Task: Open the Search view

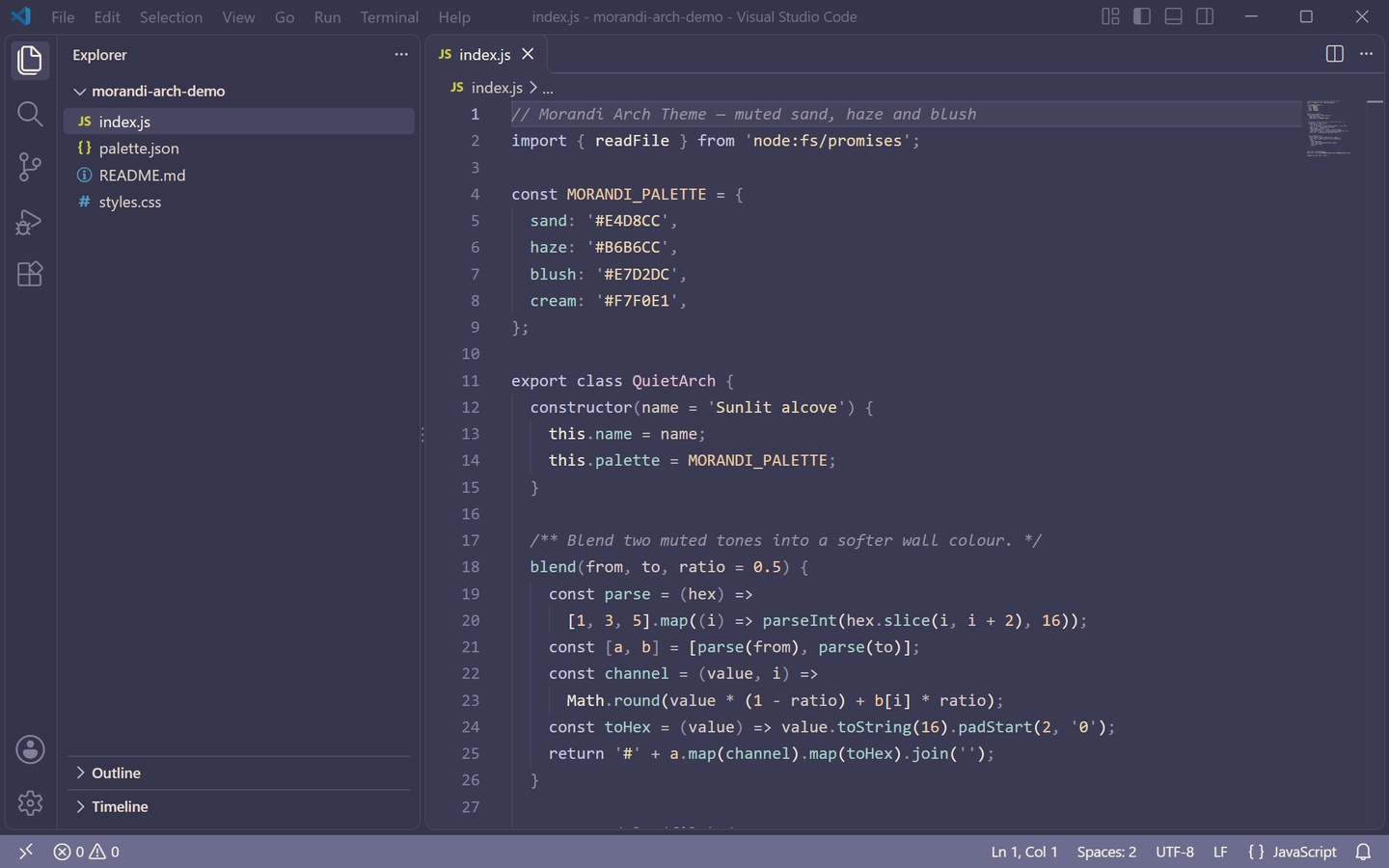Action: 30,114
